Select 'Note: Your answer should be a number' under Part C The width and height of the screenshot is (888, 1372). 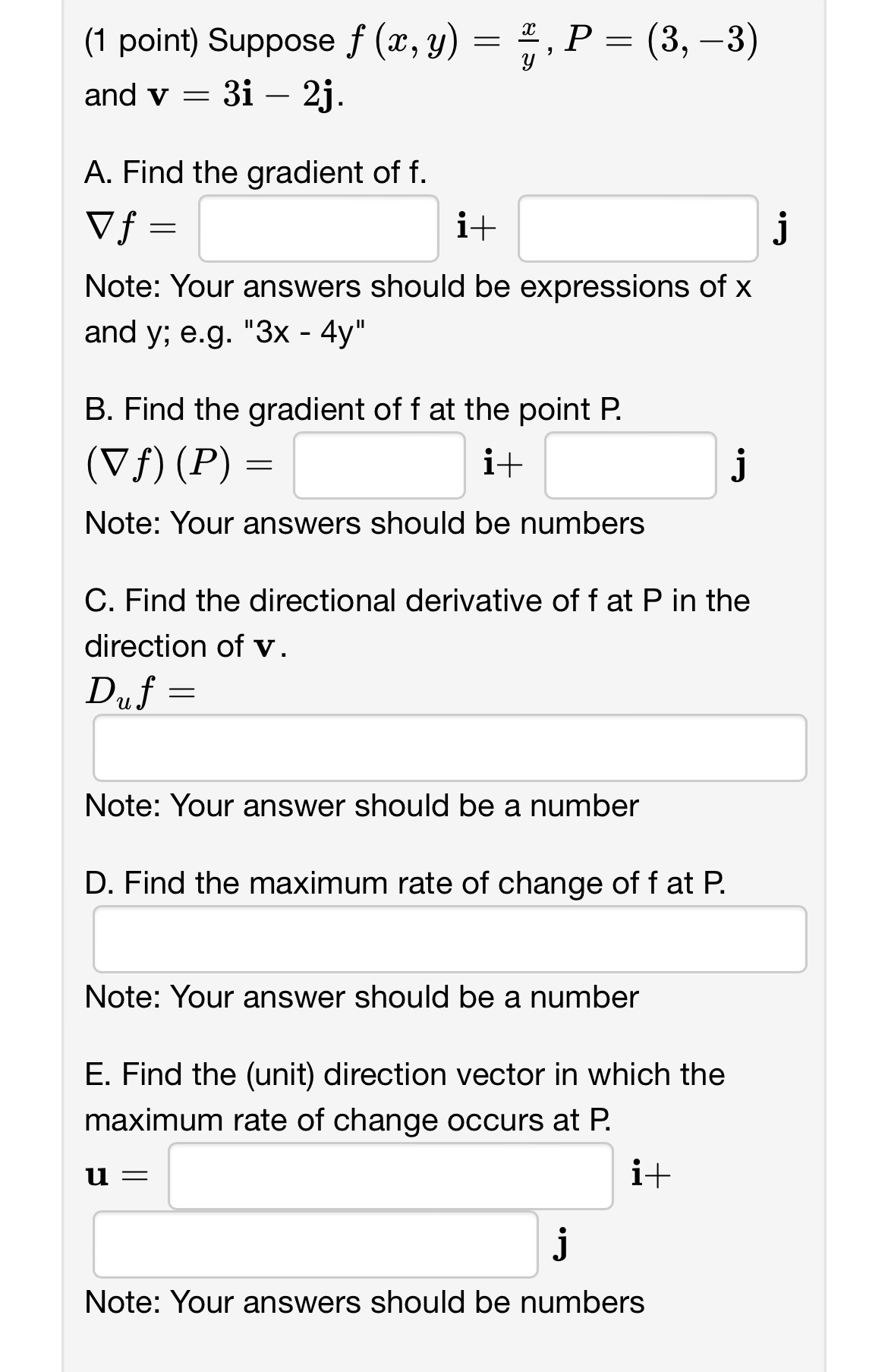pyautogui.click(x=361, y=806)
